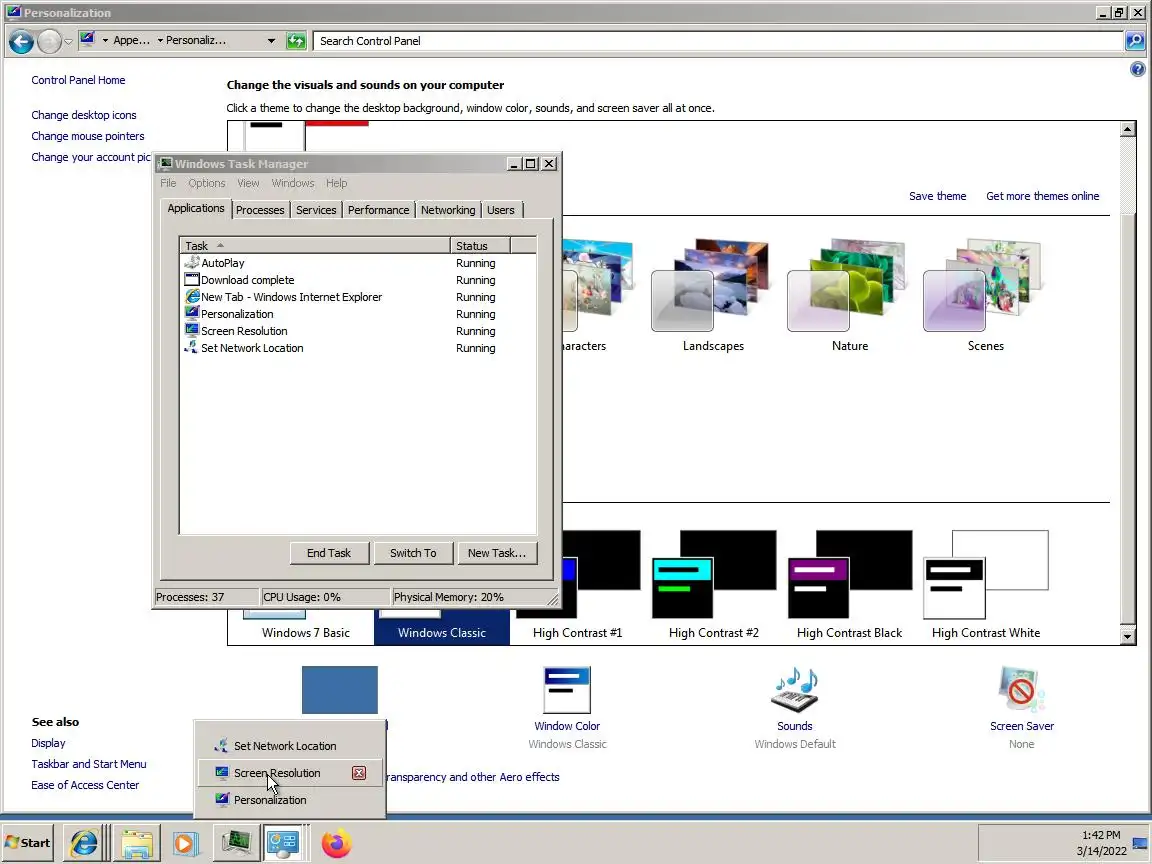Sort by the Status column header
Viewport: 1152px width, 864px height.
point(480,245)
